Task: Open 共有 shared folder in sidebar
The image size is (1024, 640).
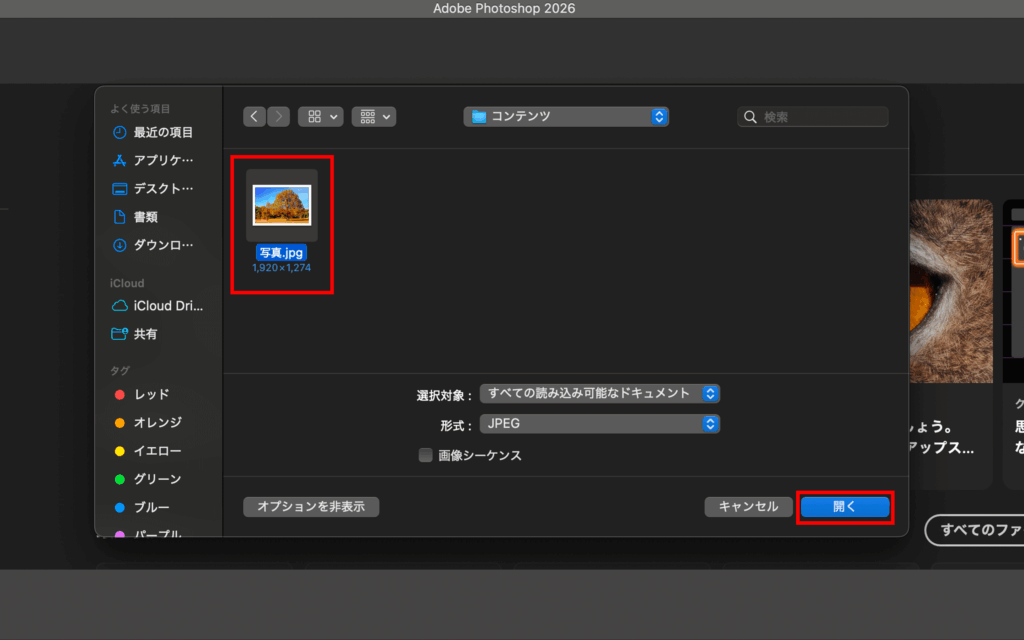Action: (146, 334)
